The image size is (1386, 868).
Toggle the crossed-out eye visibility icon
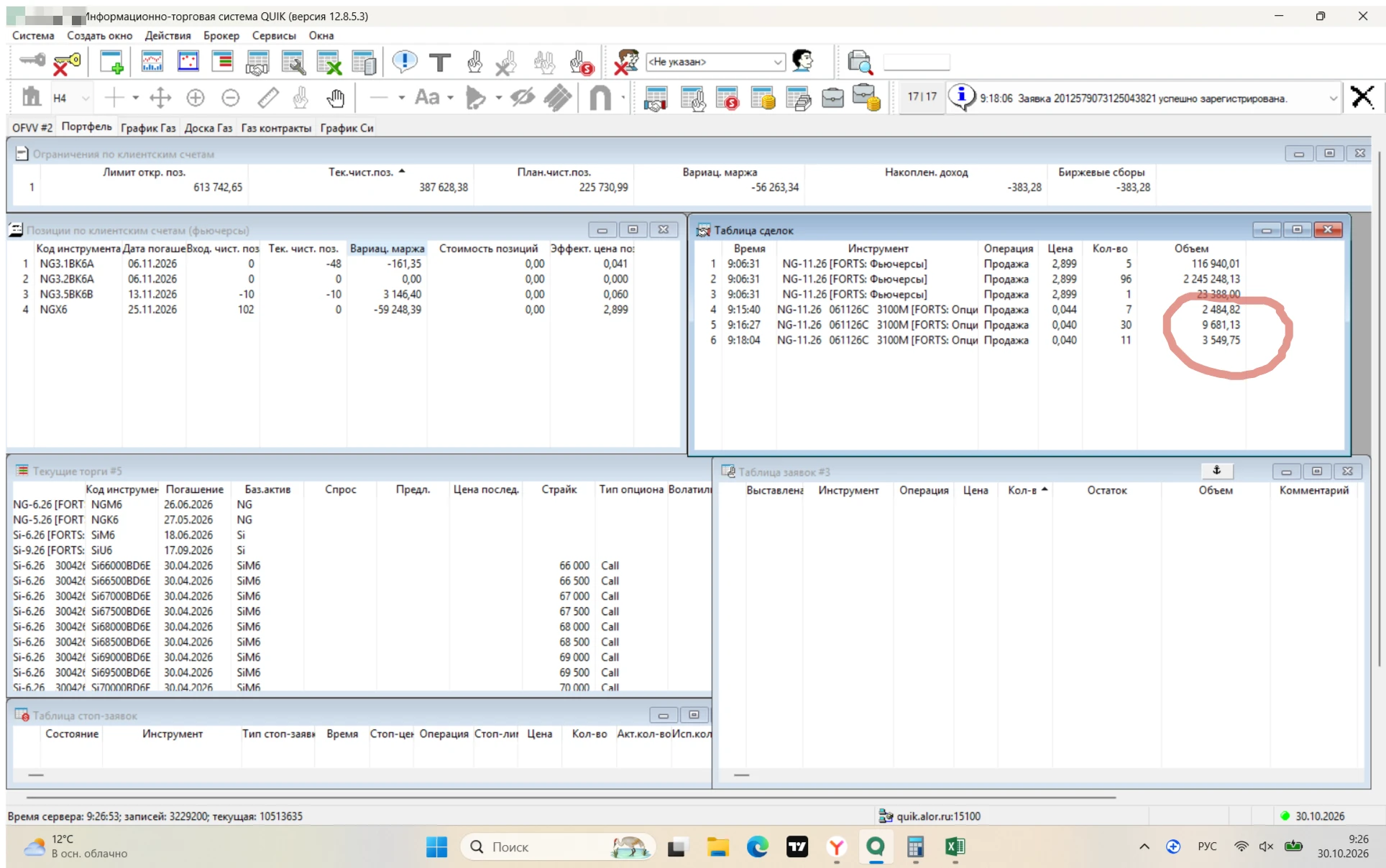click(x=523, y=97)
